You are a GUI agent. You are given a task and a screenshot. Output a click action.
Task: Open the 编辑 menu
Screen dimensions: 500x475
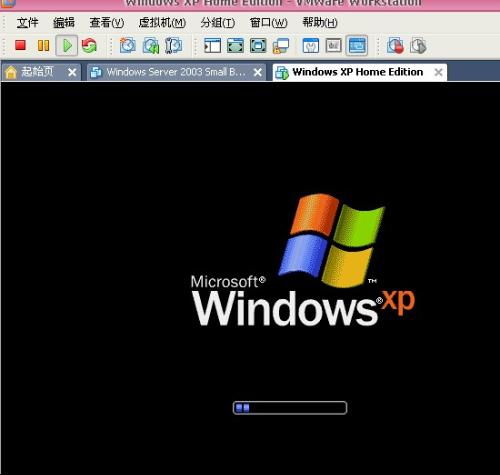pyautogui.click(x=64, y=23)
